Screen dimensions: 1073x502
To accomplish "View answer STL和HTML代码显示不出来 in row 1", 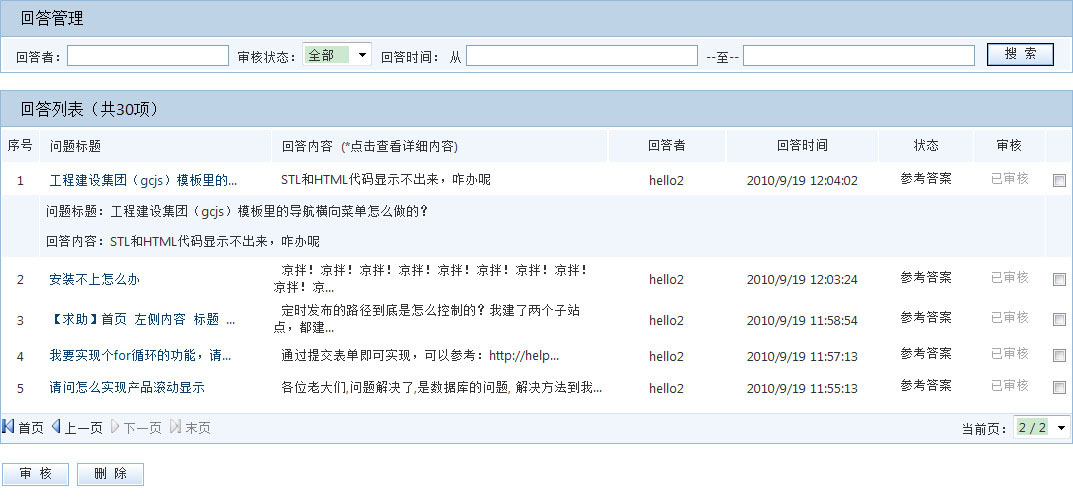I will click(386, 180).
